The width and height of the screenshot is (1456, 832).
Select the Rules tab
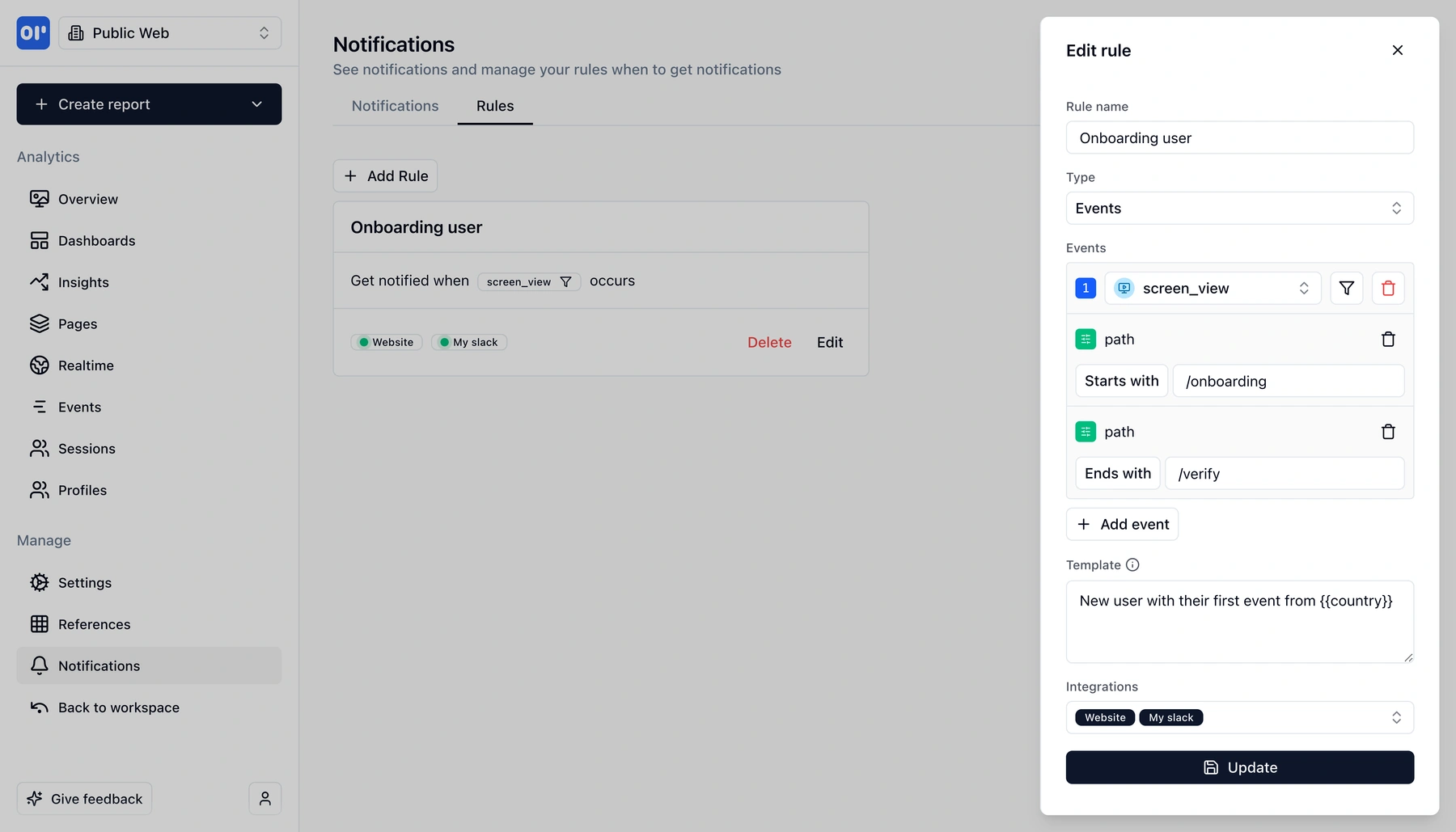click(x=494, y=105)
